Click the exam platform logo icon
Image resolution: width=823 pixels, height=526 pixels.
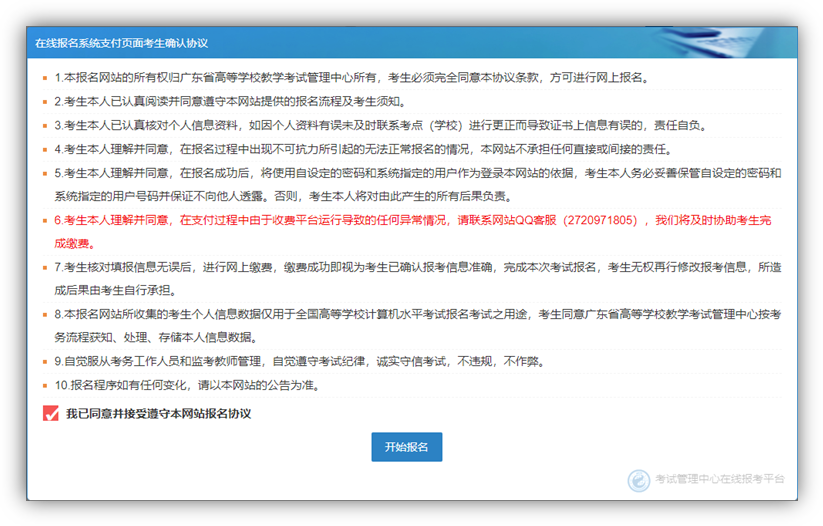click(638, 480)
